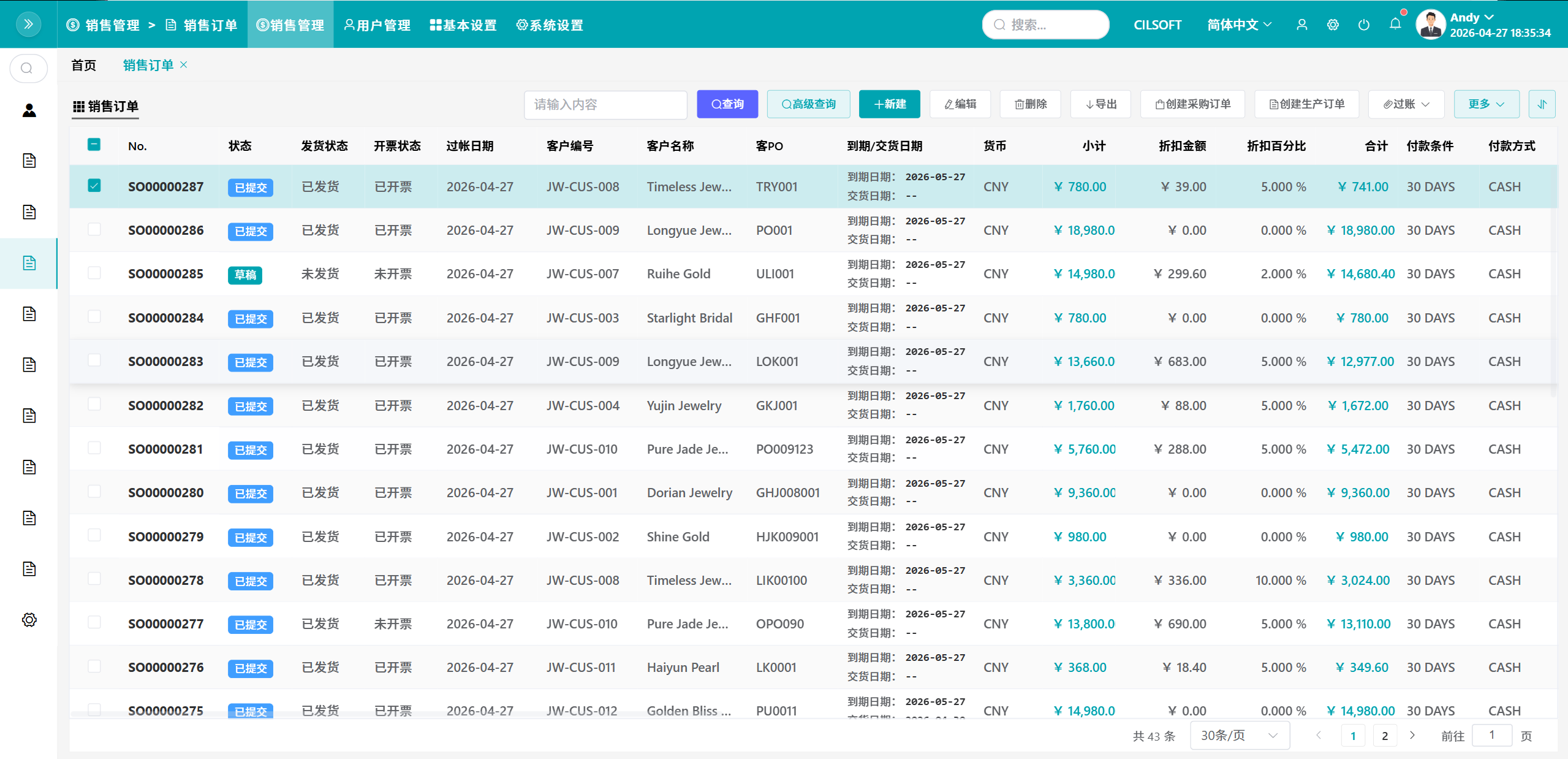Click the grid icon beside 销售订单 title
The image size is (1568, 759).
(78, 107)
